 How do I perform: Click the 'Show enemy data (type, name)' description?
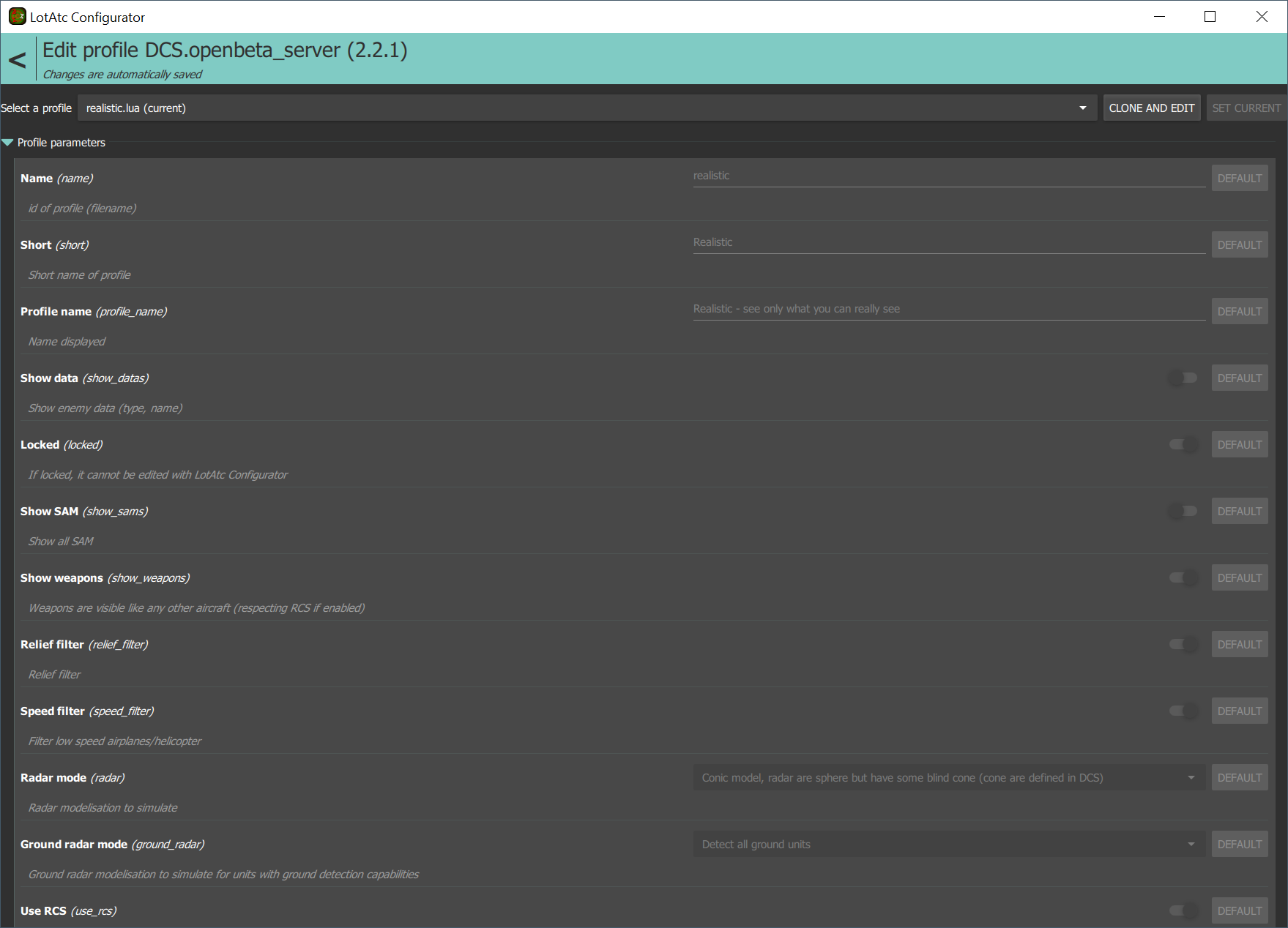point(105,408)
